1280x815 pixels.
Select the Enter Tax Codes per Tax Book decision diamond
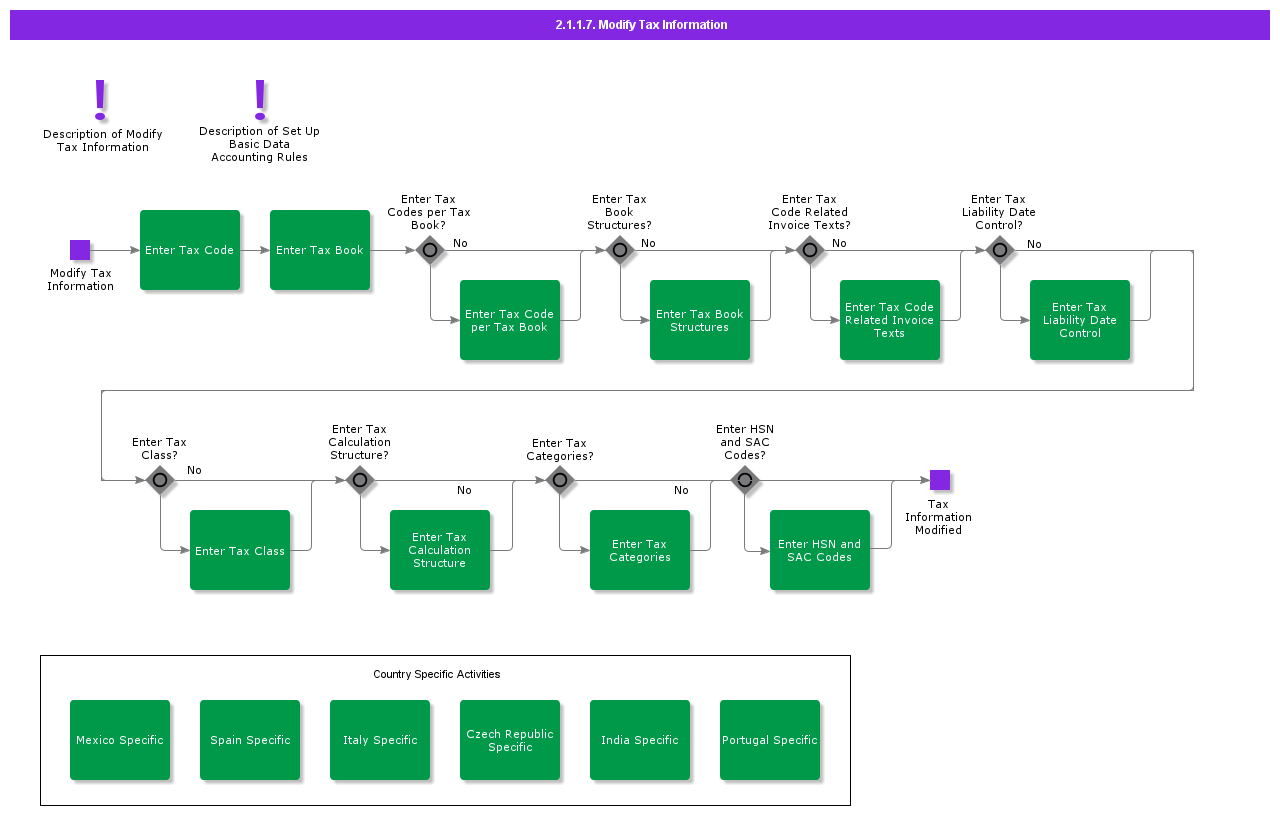click(430, 251)
